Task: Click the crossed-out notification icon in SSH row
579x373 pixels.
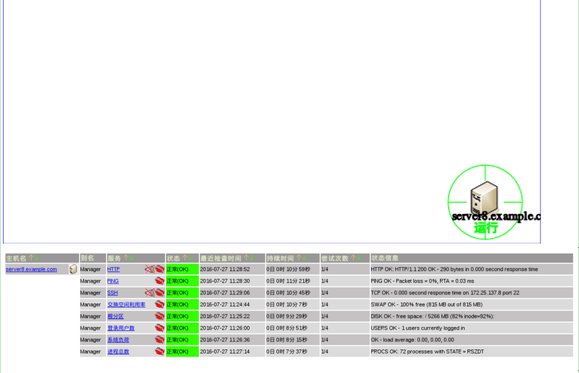Action: [149, 293]
